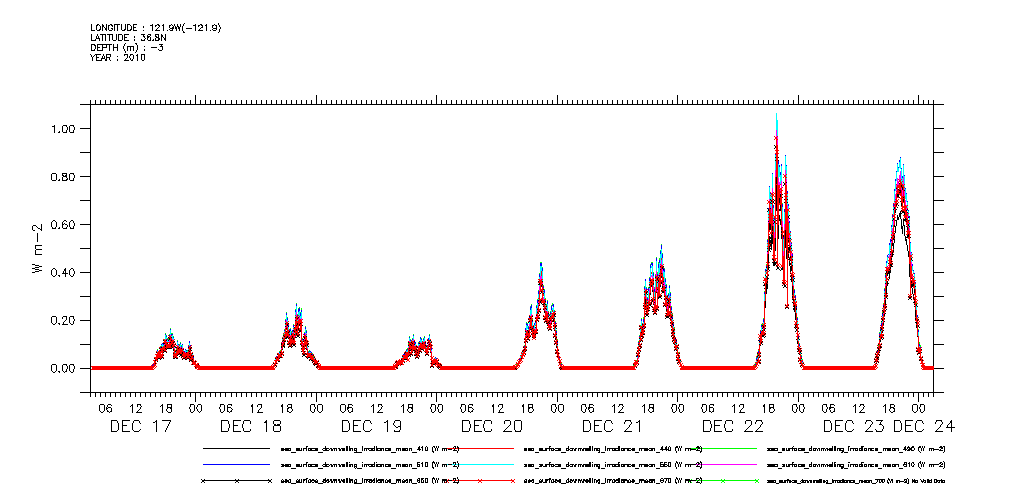
Task: Click the magenta 610 legend line
Action: pos(720,465)
